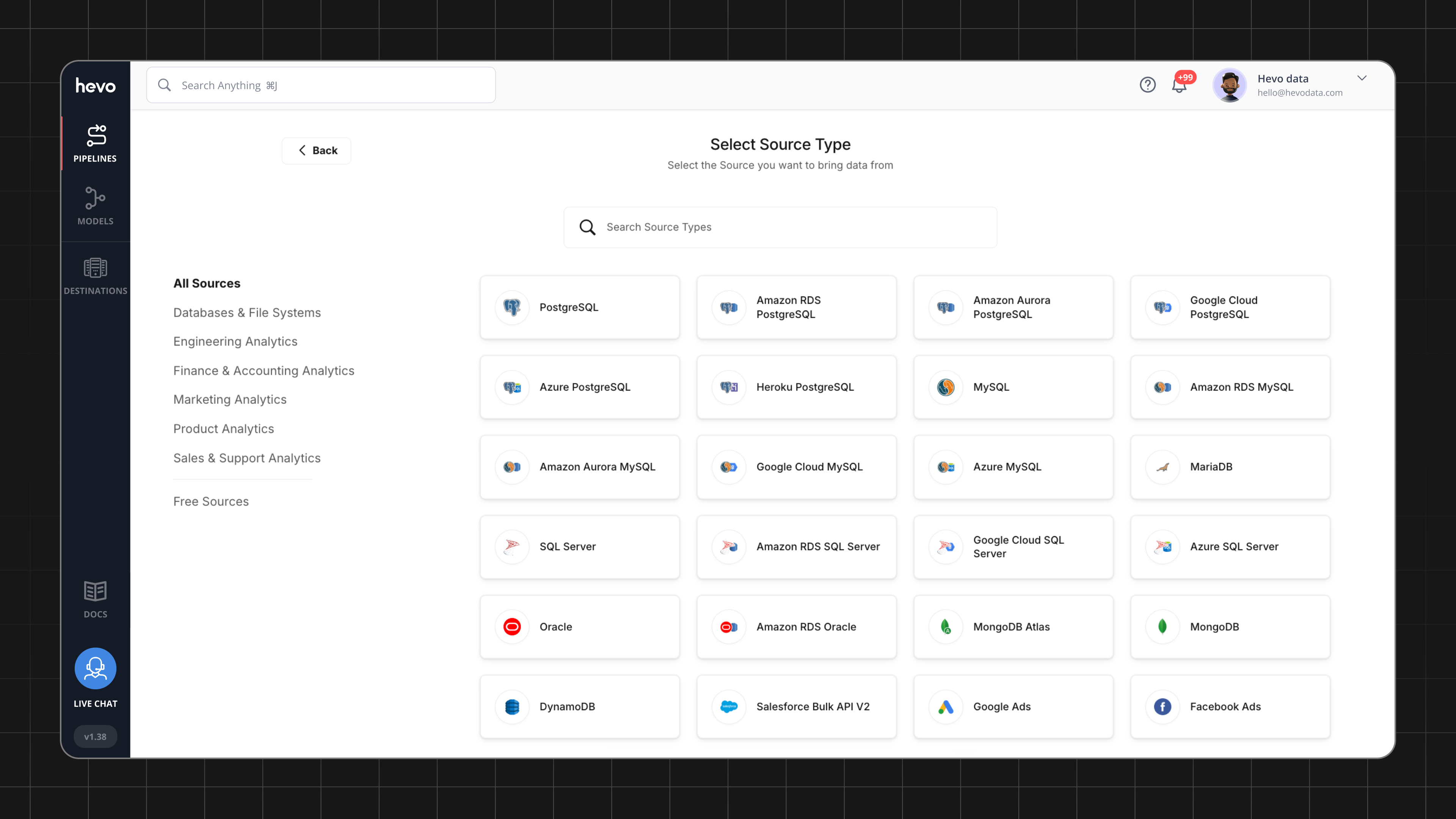Open the Docs section in sidebar
This screenshot has height=819, width=1456.
tap(96, 600)
